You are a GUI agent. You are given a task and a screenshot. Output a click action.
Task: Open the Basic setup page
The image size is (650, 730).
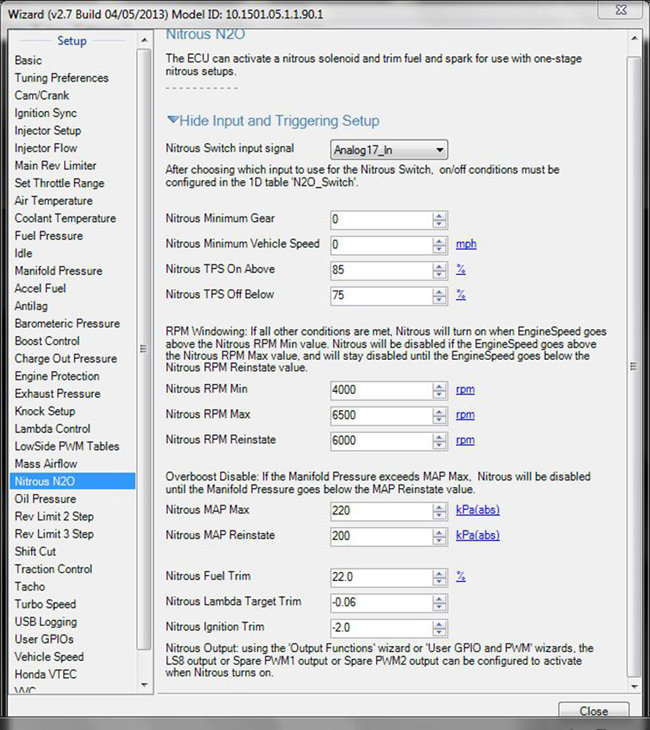(x=28, y=61)
